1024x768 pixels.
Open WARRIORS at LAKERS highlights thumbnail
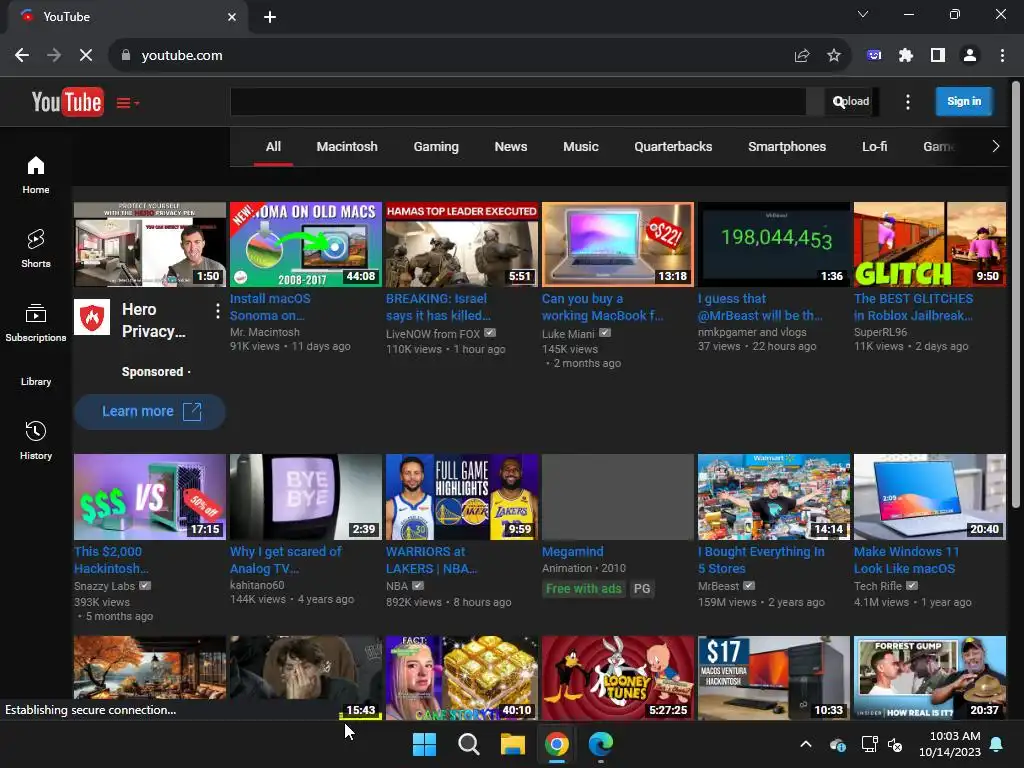tap(462, 497)
